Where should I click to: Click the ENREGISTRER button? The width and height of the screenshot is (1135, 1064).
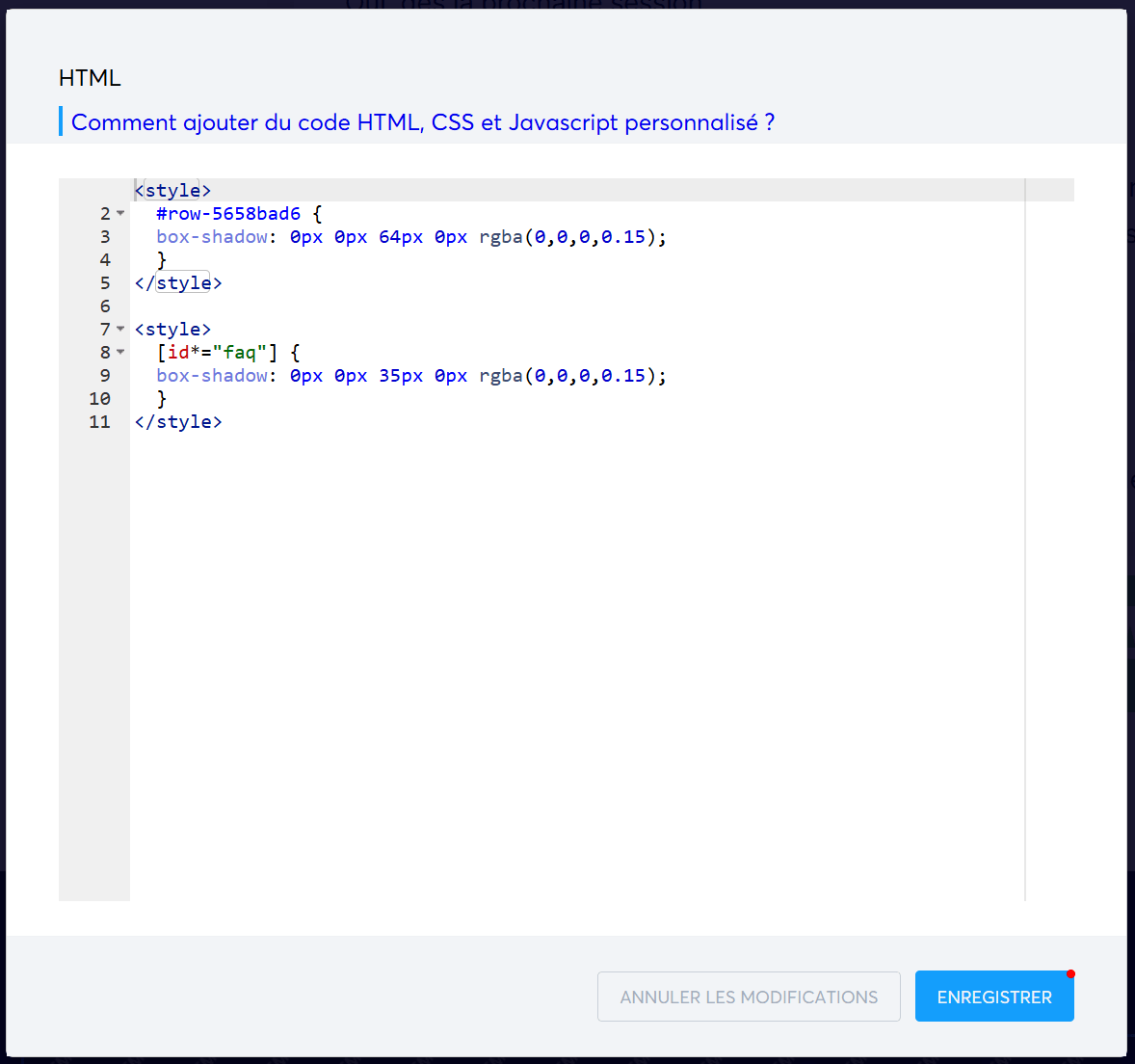(x=994, y=997)
